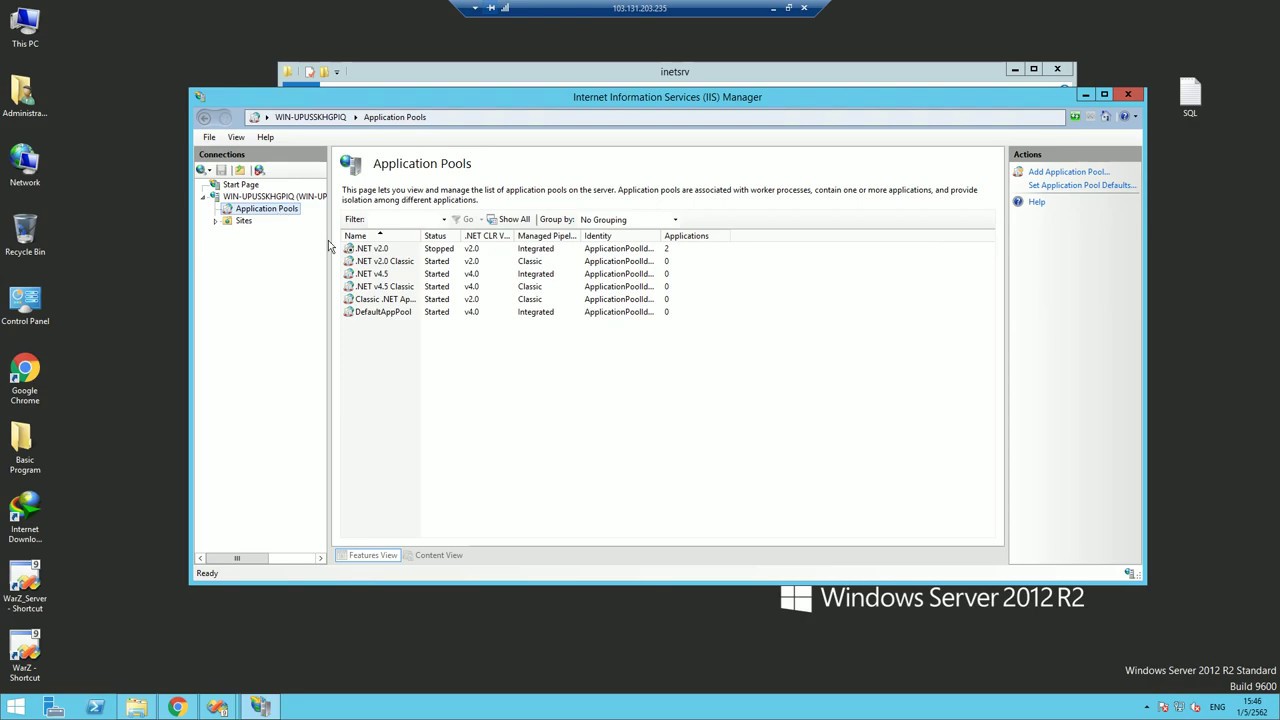Open This PC desktop icon
This screenshot has height=720, width=1280.
(25, 28)
